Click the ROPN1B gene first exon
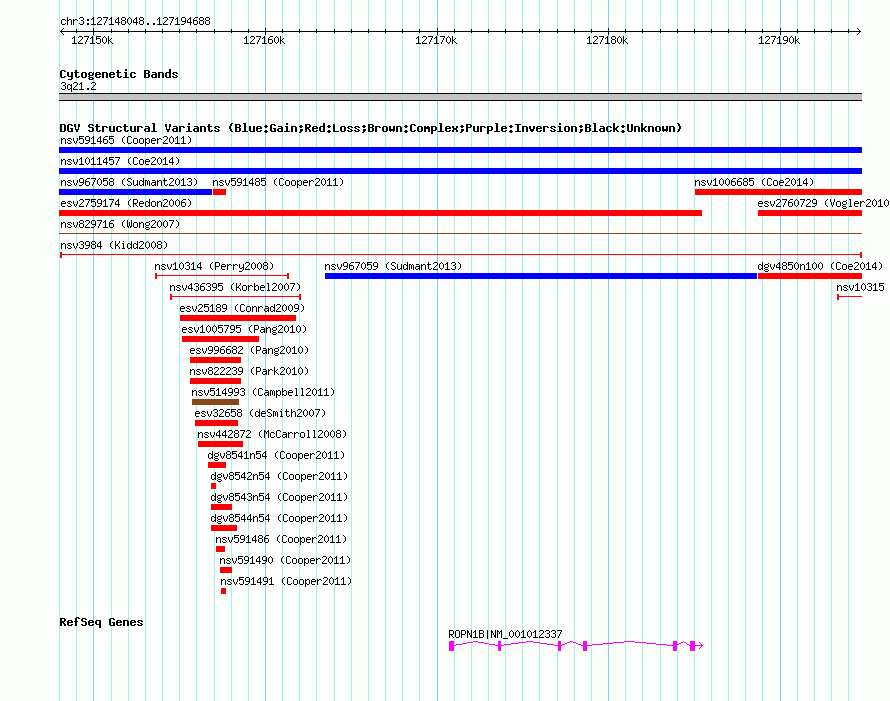This screenshot has width=890, height=701. (x=451, y=646)
